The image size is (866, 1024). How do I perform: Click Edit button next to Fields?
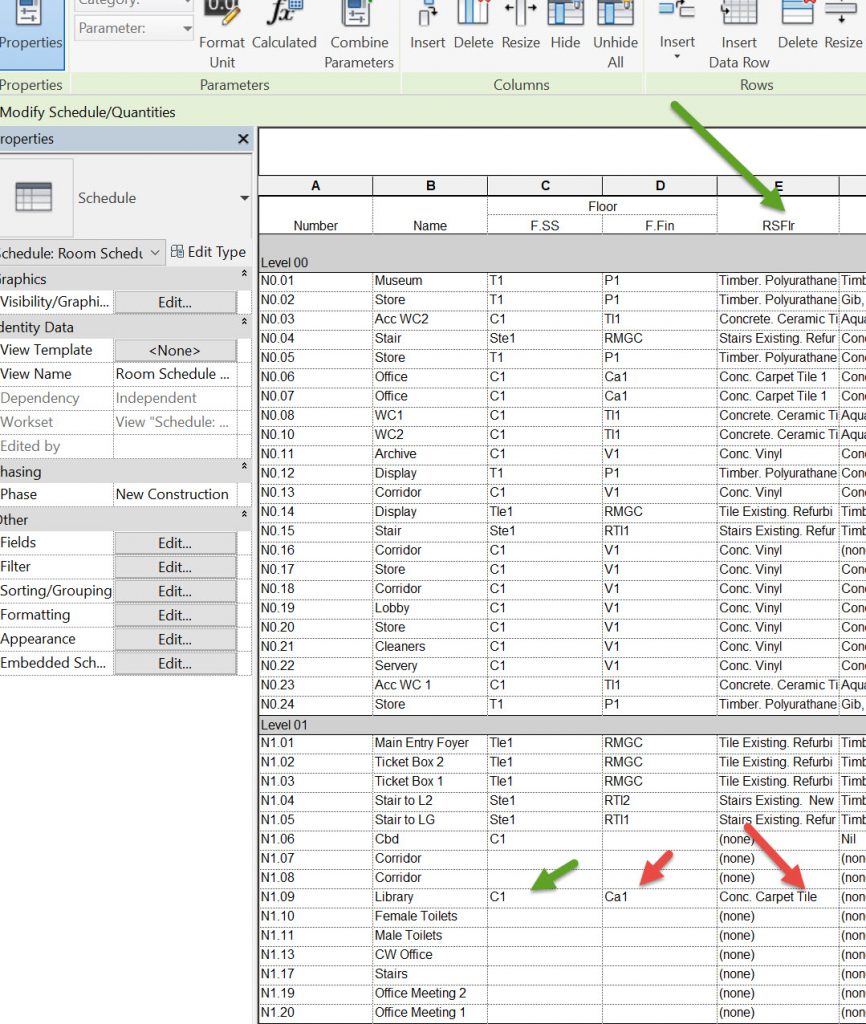[x=175, y=543]
